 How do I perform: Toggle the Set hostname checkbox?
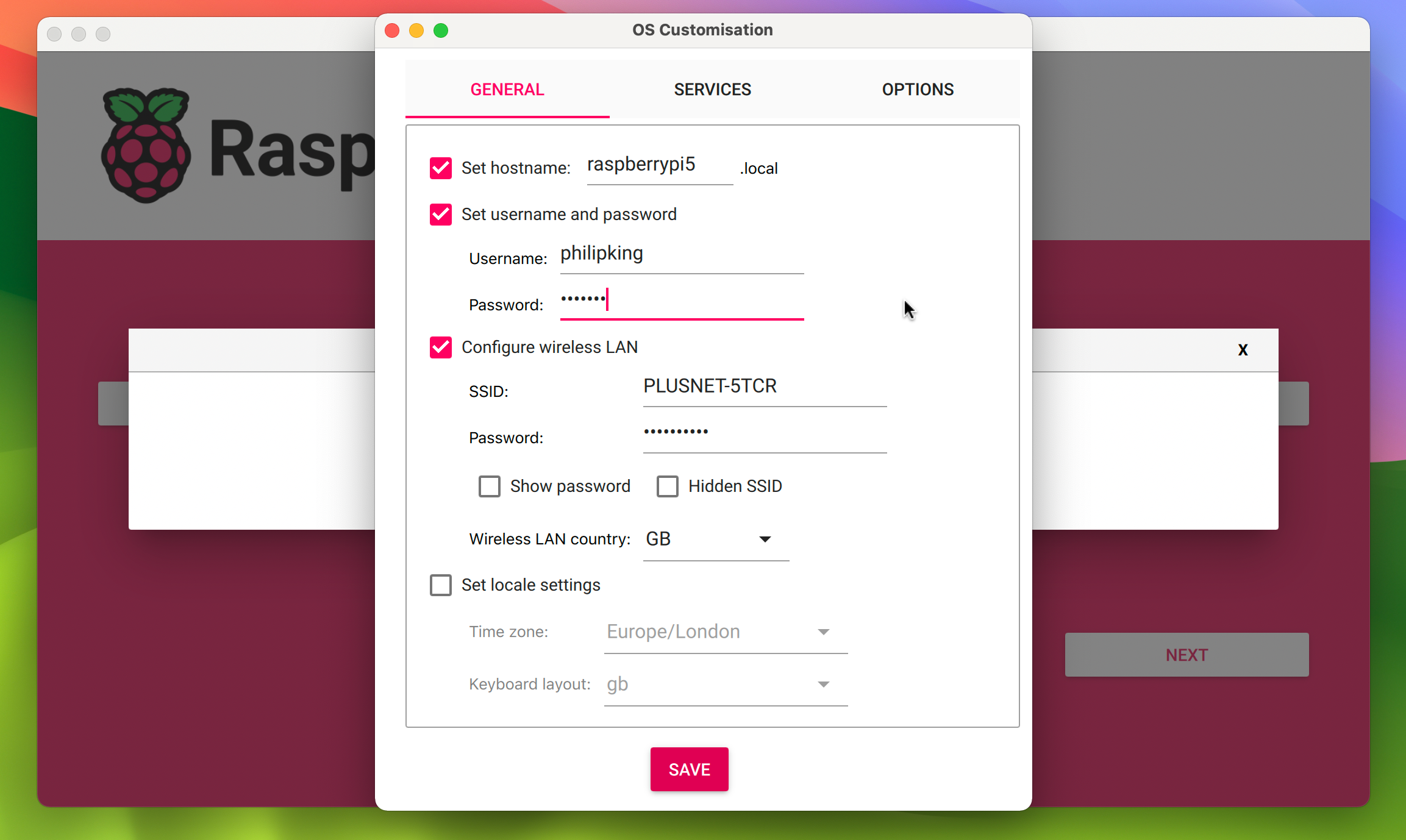[x=440, y=167]
